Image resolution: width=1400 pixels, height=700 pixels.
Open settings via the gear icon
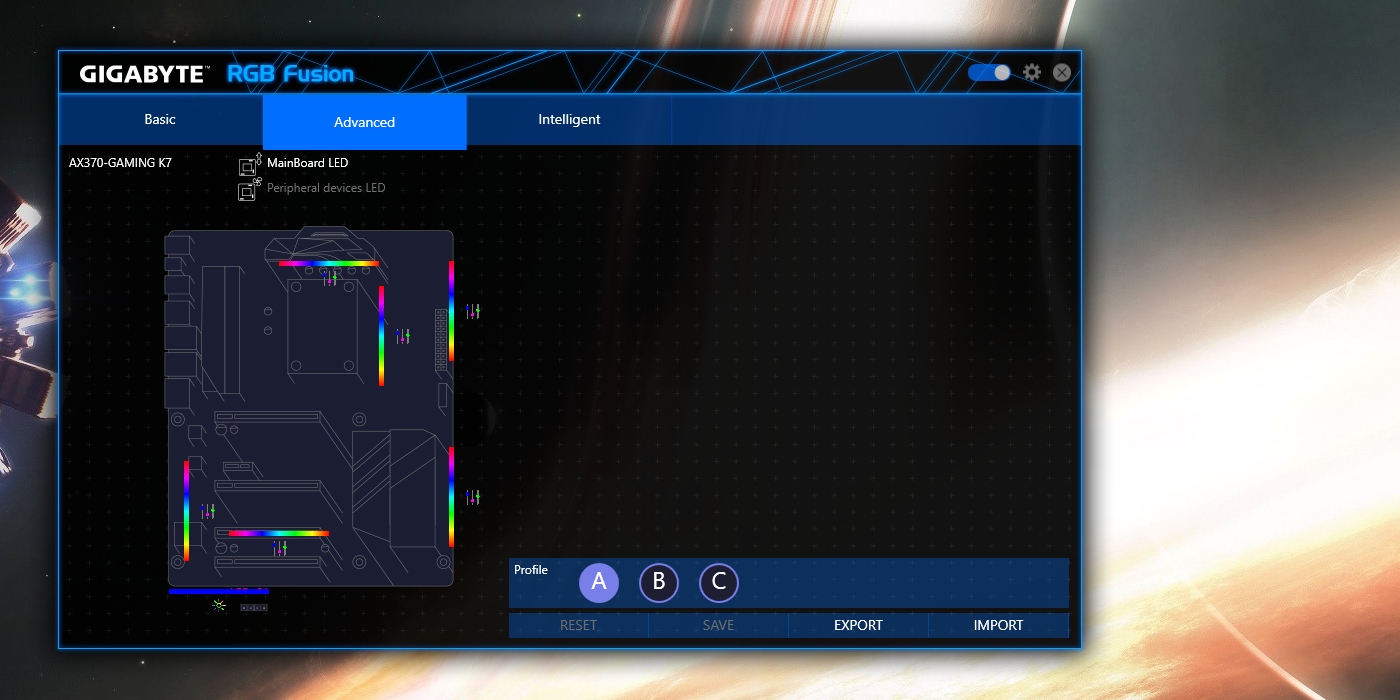coord(1032,73)
